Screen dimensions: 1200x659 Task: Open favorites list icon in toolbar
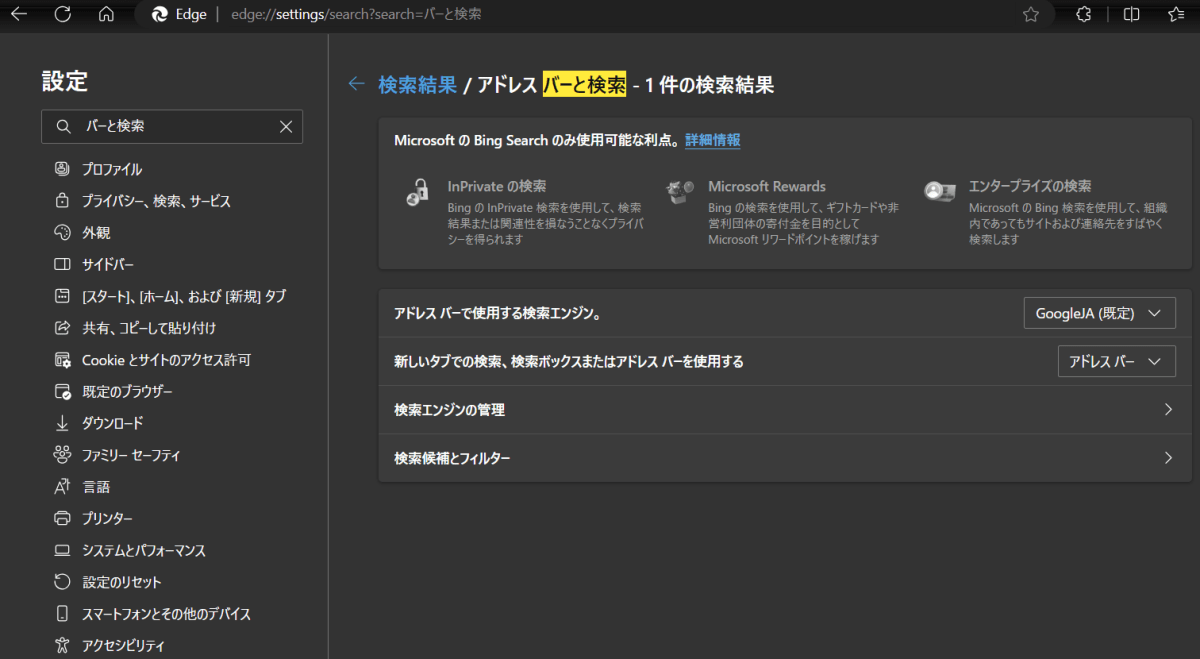(1176, 14)
